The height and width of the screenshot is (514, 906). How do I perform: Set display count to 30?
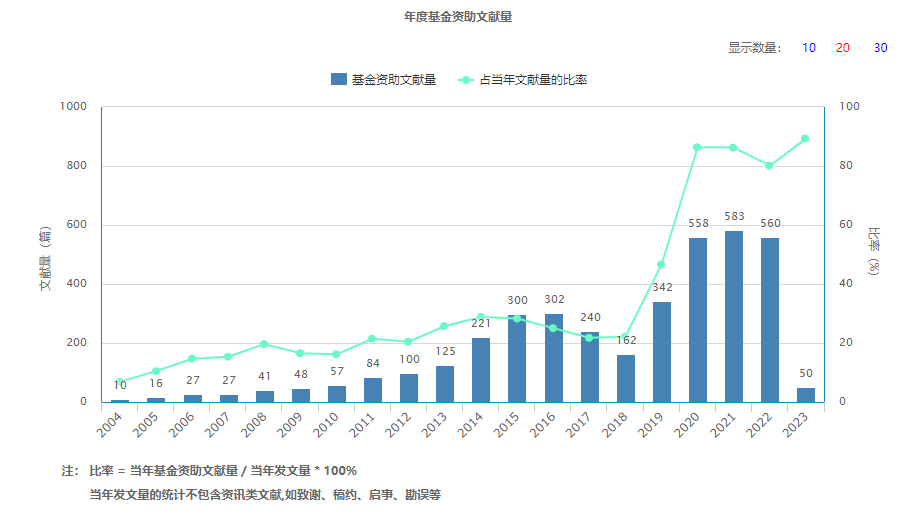(880, 48)
